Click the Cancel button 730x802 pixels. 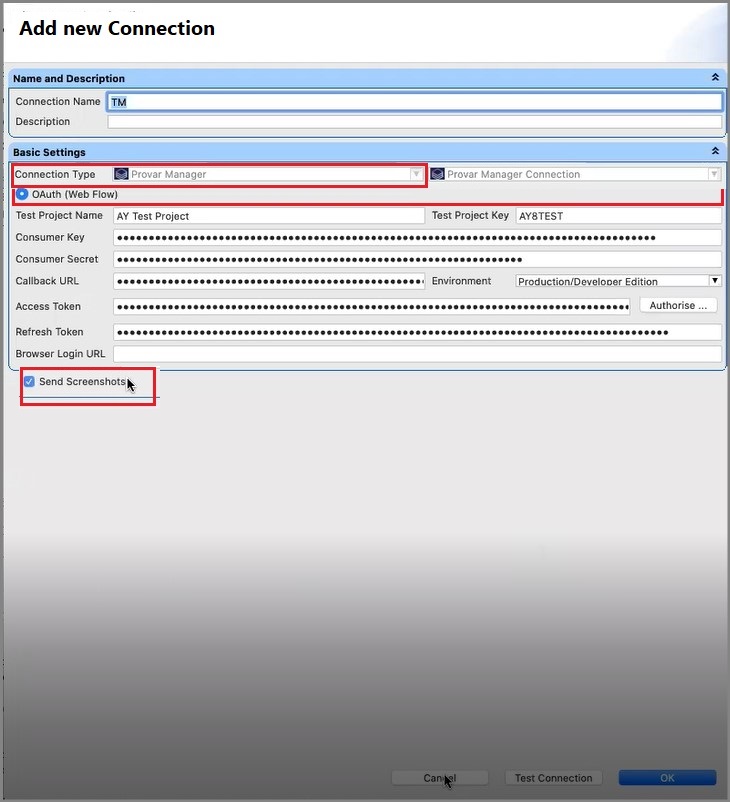[x=440, y=778]
